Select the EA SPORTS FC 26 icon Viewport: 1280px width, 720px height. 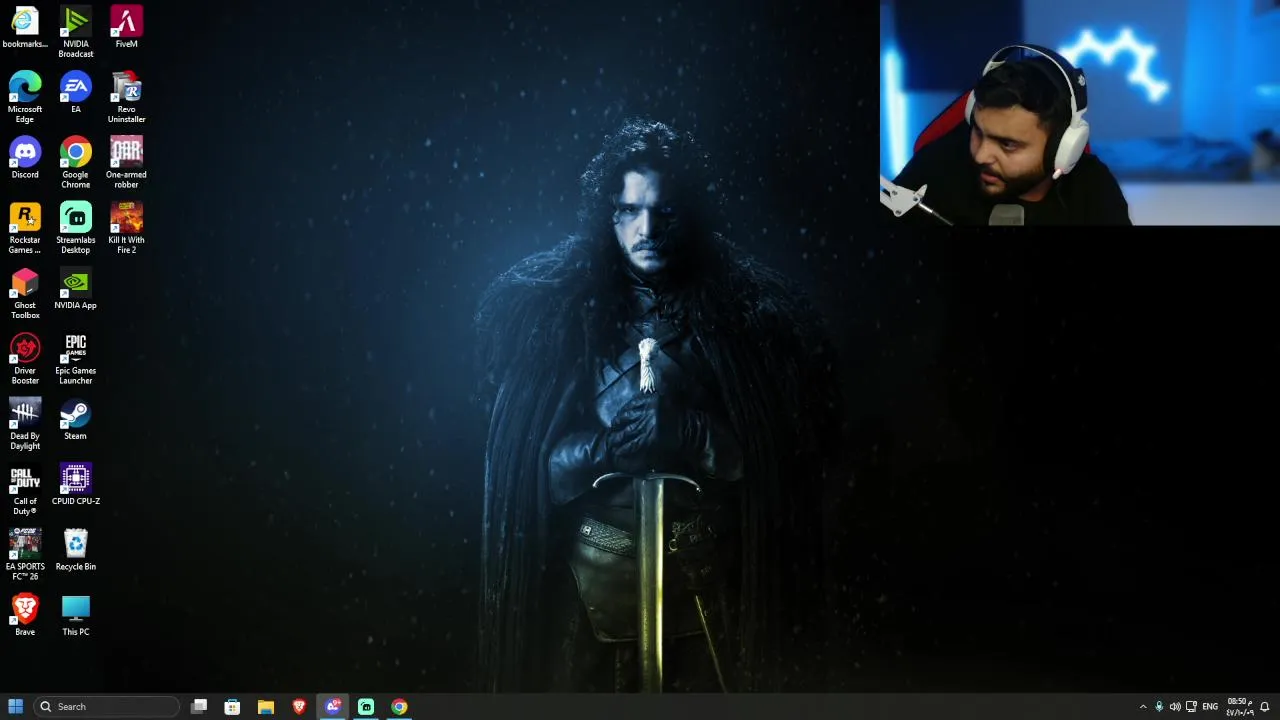pos(25,554)
